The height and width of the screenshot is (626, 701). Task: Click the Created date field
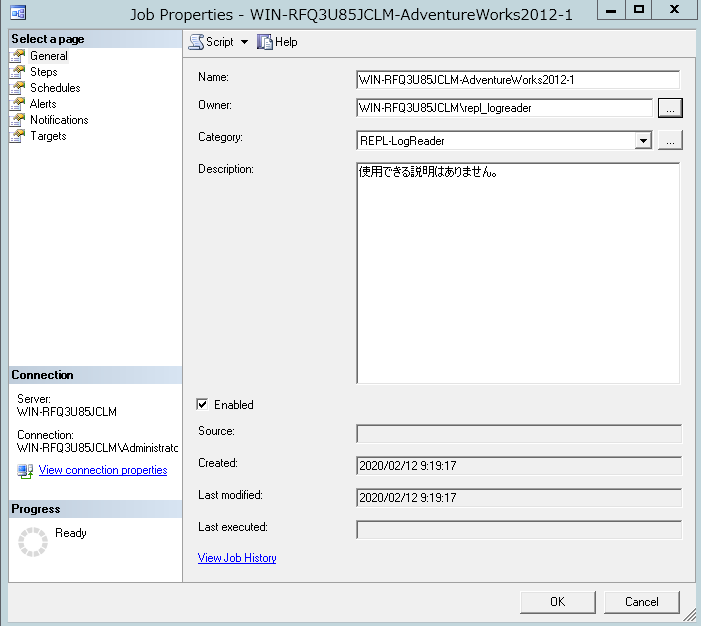point(519,466)
